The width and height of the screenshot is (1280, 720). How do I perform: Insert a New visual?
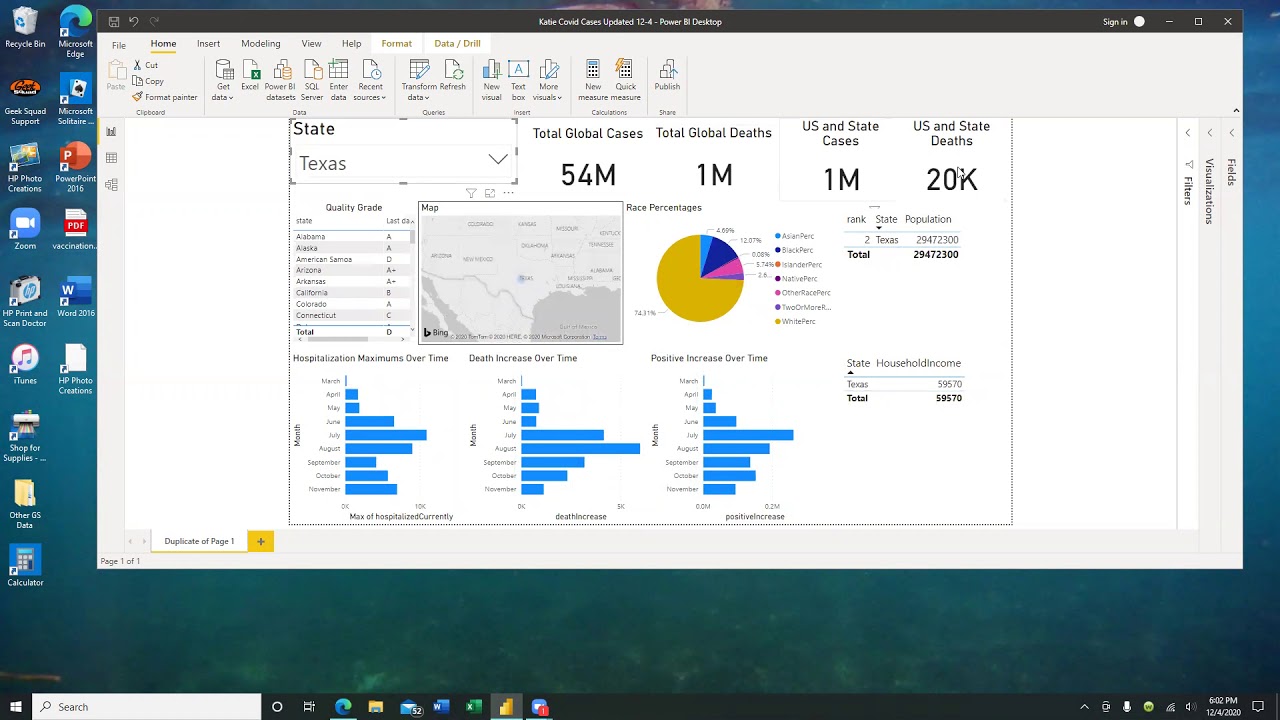point(492,80)
